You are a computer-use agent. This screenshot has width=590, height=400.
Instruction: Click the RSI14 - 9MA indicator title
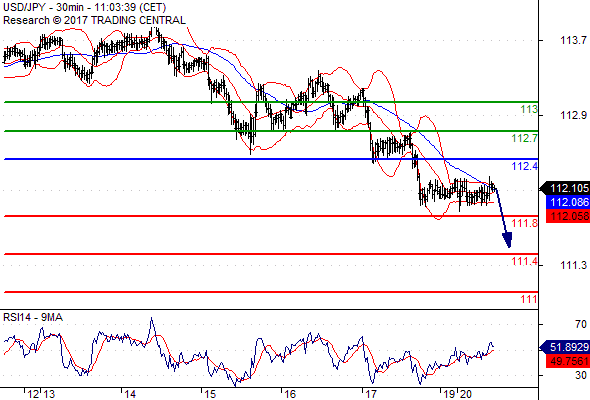pos(33,318)
